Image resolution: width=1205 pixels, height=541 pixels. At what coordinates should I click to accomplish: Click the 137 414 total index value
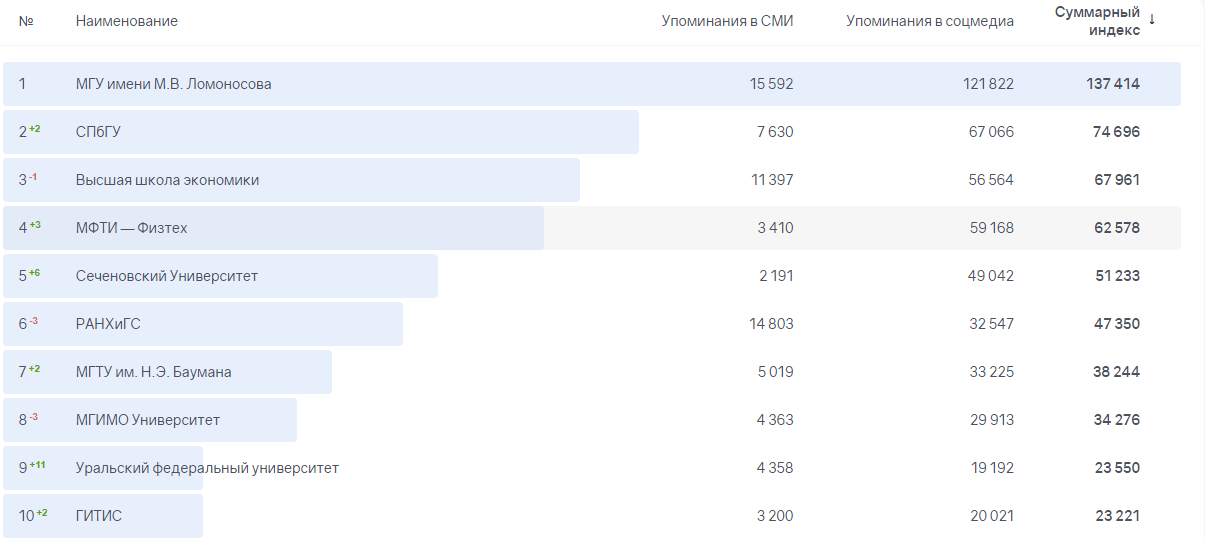point(1112,84)
